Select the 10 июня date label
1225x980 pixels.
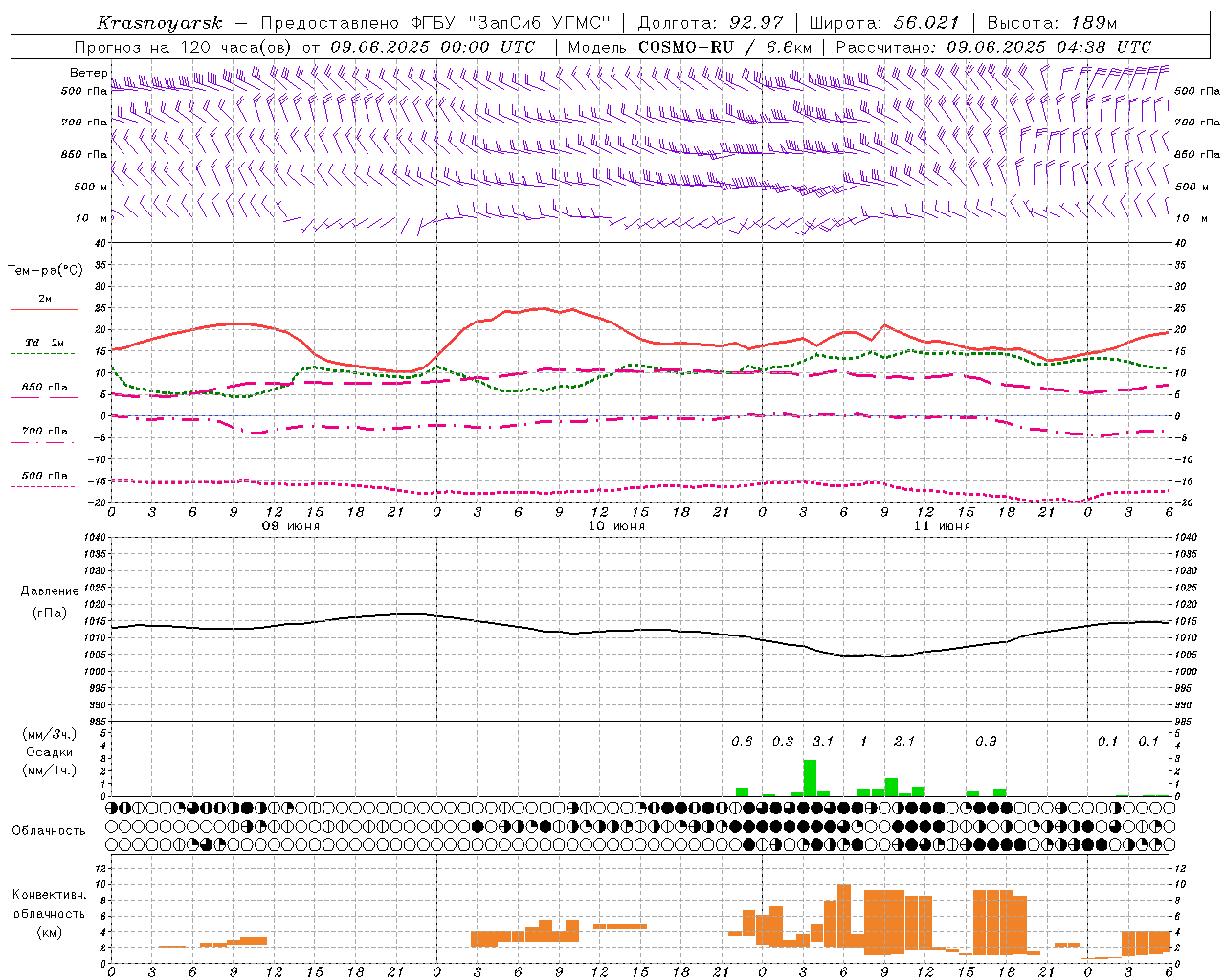[x=616, y=526]
